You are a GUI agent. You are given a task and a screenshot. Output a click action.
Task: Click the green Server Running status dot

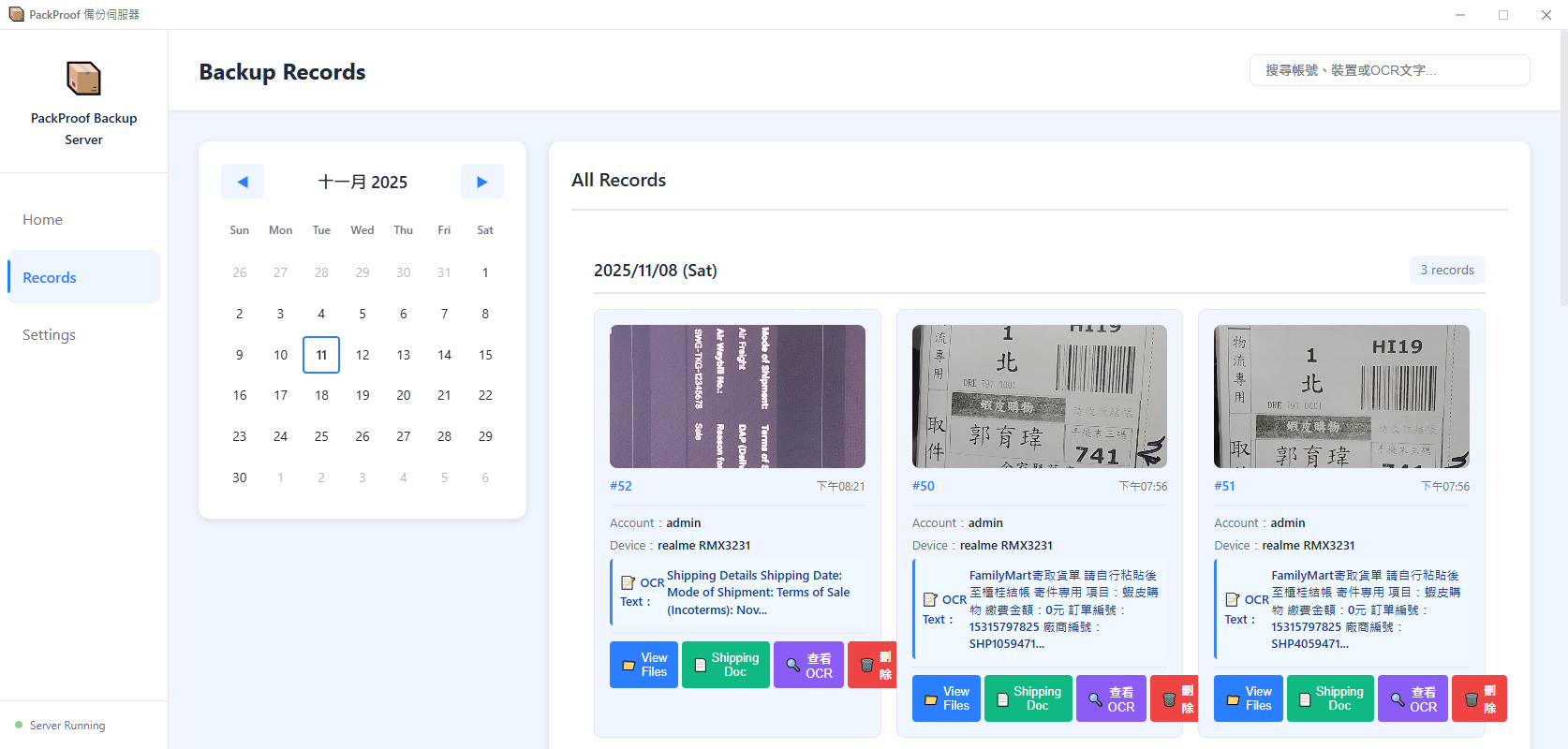coord(19,725)
